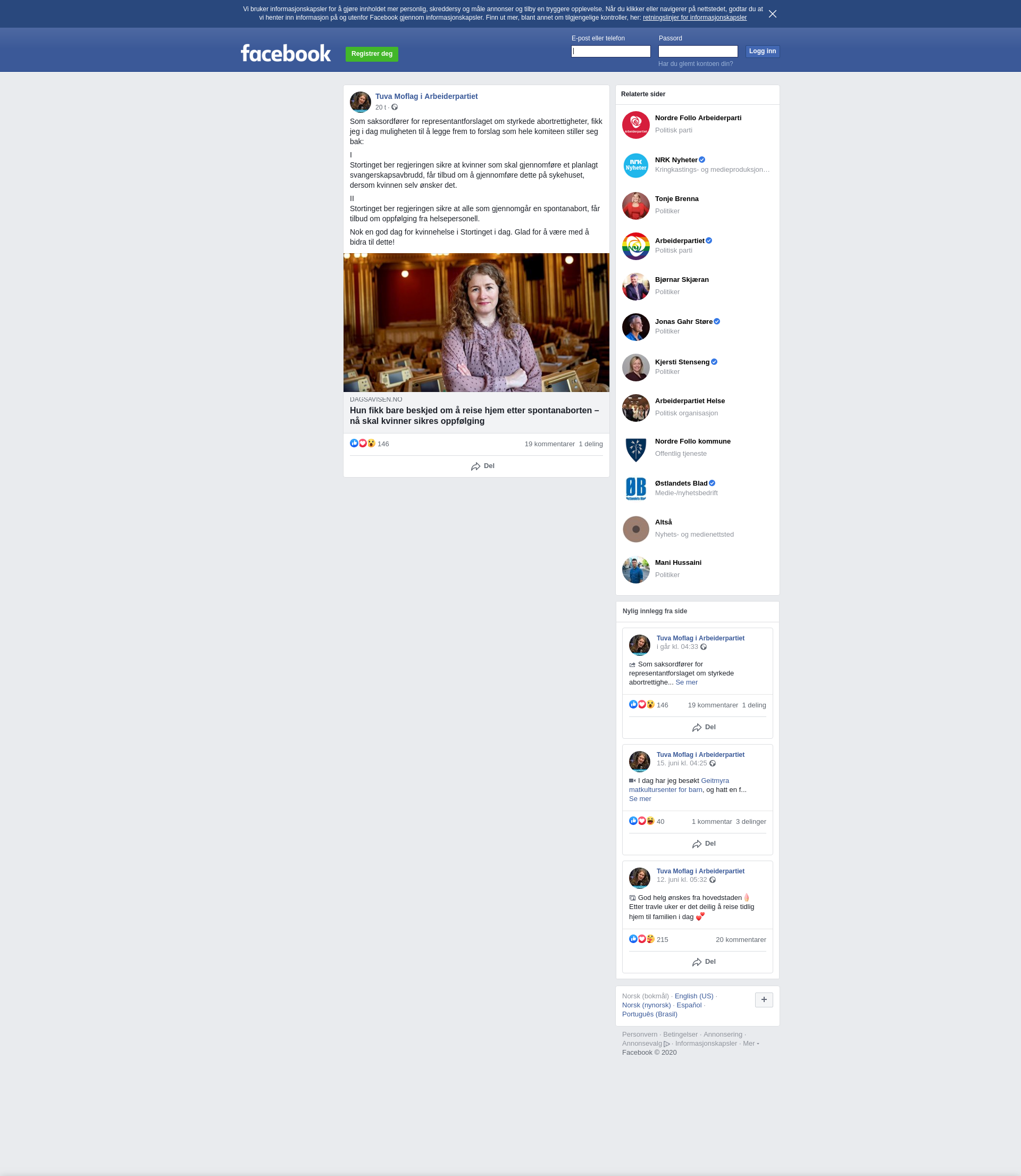Close the cookie notice banner
The height and width of the screenshot is (1176, 1021).
click(x=772, y=14)
